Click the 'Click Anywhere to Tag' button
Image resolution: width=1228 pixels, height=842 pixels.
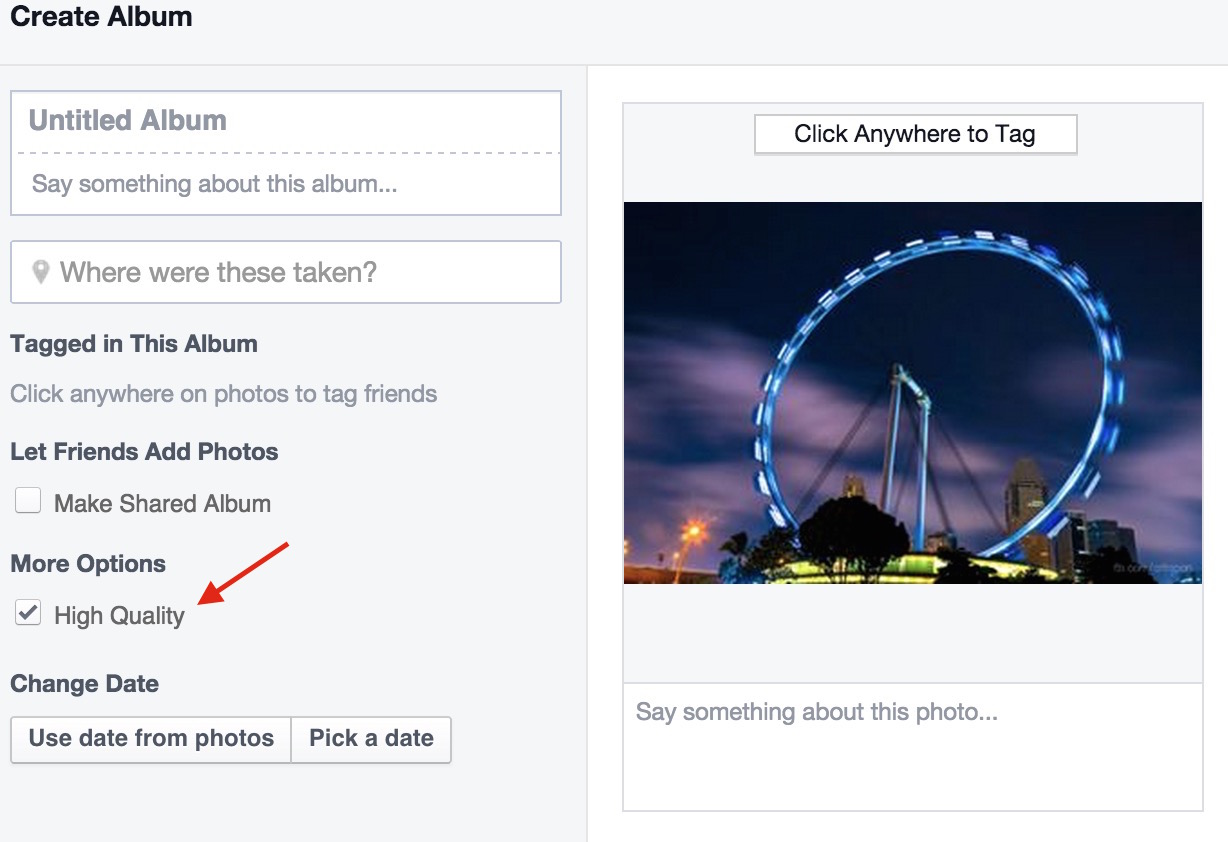914,135
